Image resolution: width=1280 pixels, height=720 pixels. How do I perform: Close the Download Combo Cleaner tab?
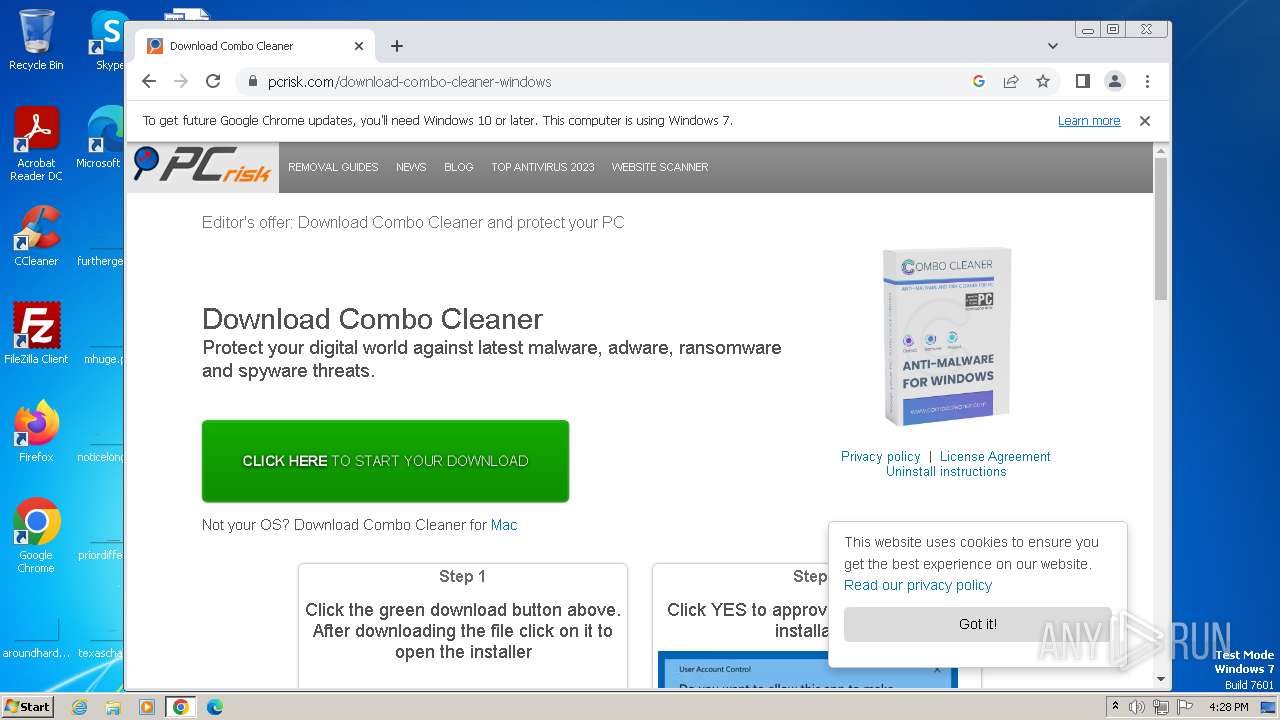359,46
